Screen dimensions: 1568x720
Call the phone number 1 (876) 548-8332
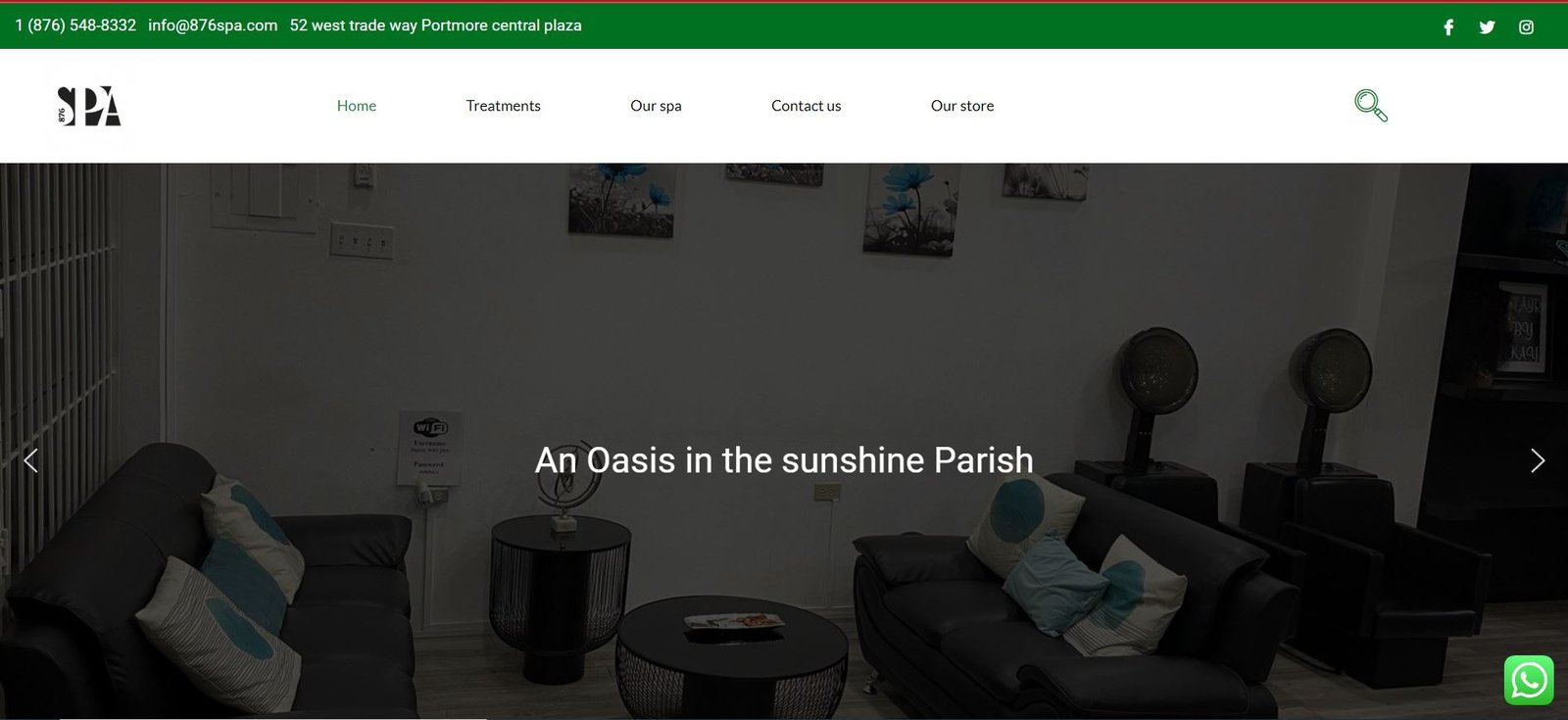point(75,25)
